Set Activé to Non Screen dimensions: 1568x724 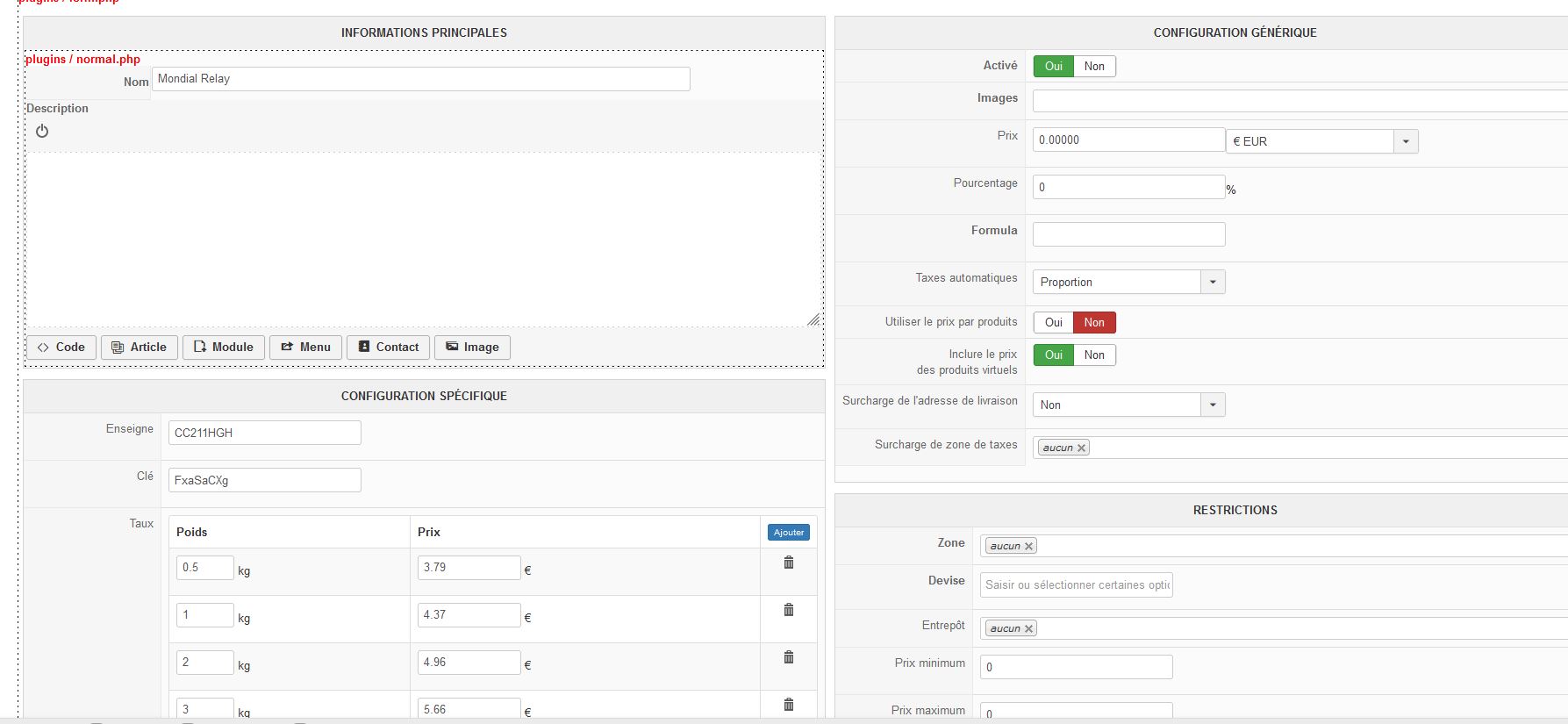click(x=1094, y=67)
